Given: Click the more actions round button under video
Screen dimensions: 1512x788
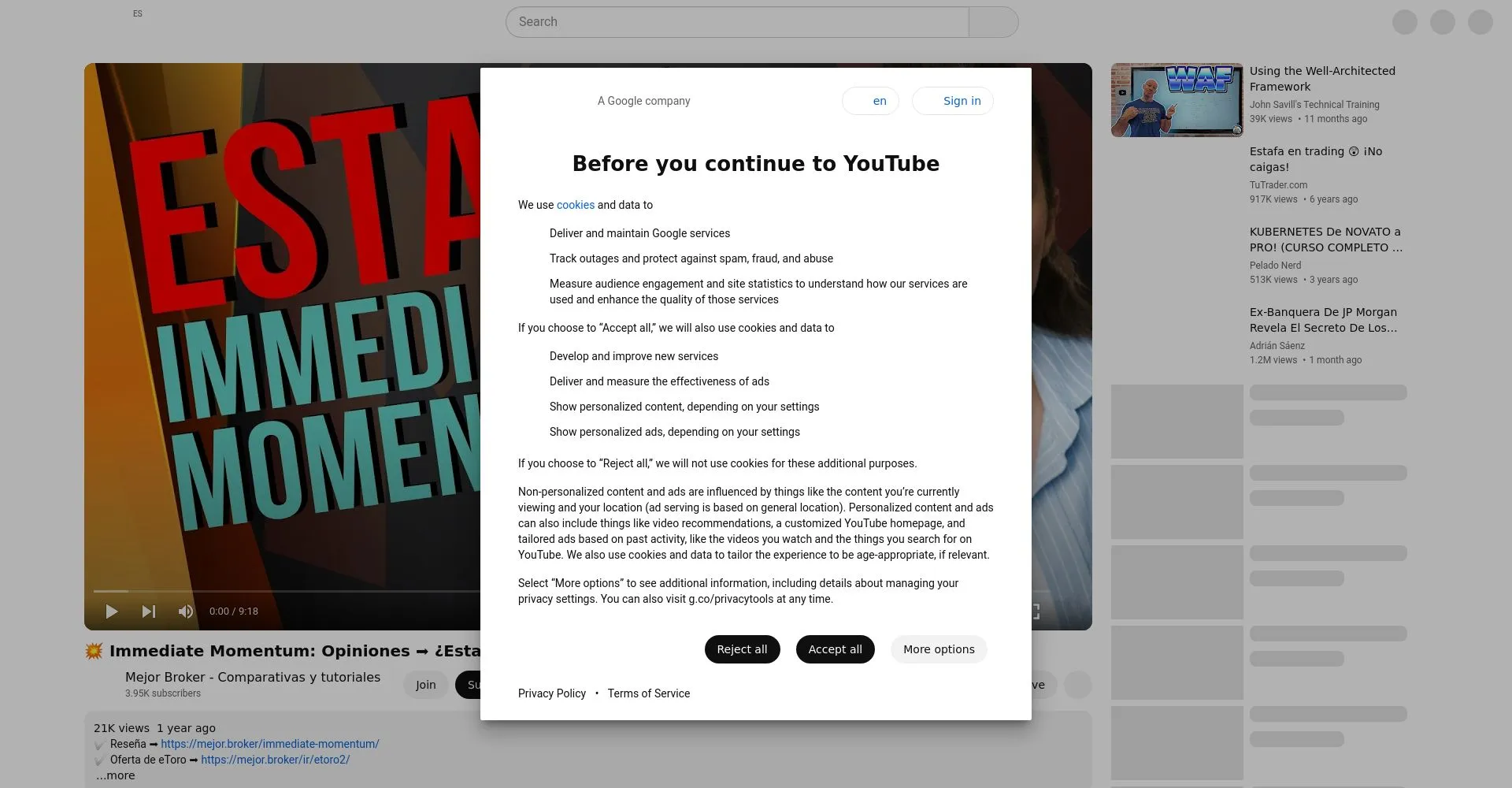Looking at the screenshot, I should coord(1078,685).
